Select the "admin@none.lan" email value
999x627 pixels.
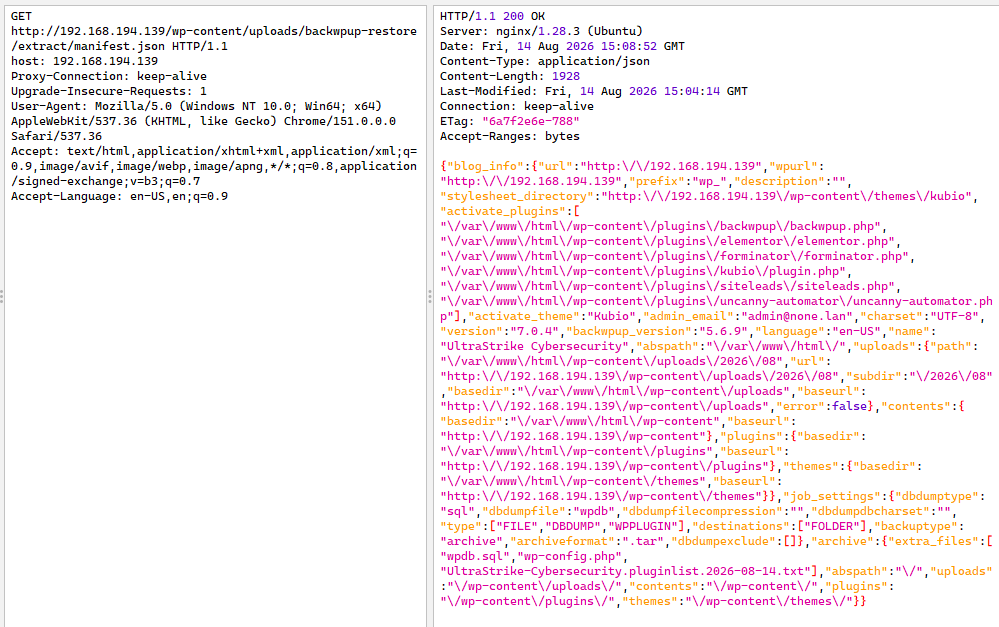point(797,316)
